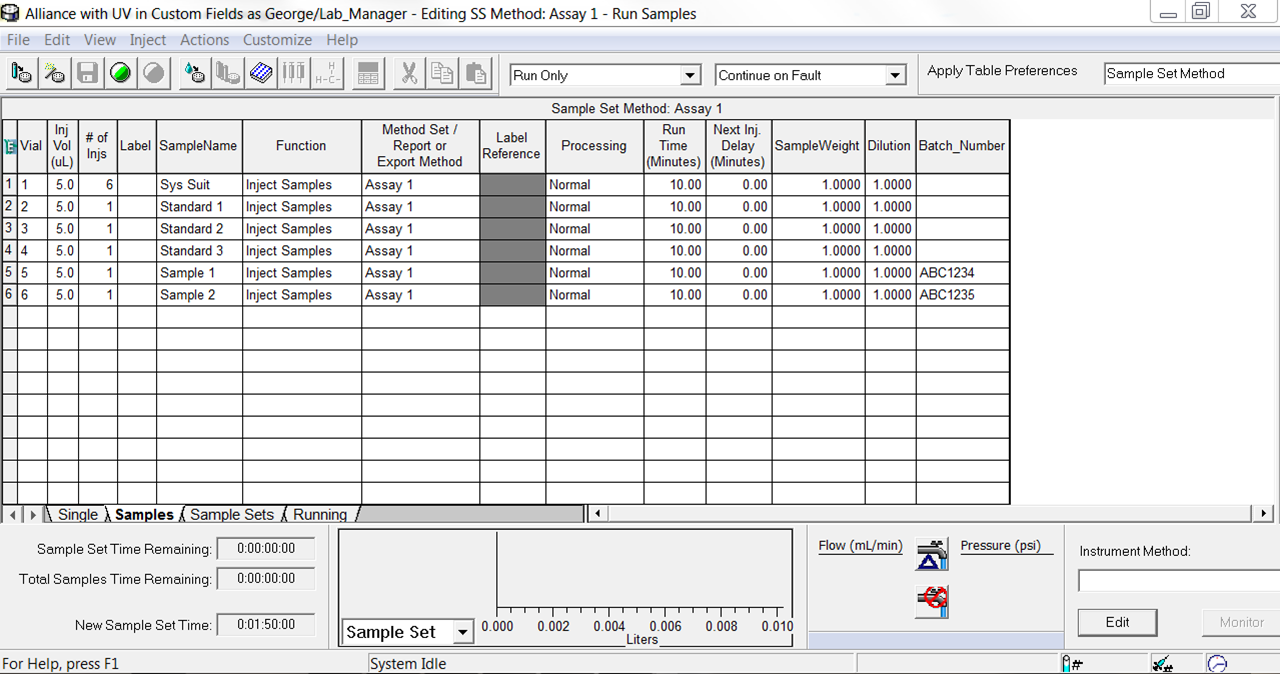Image resolution: width=1280 pixels, height=674 pixels.
Task: Click the floppy disk save icon
Action: 88,73
